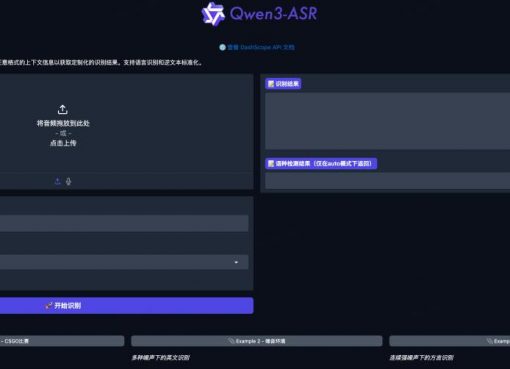Click the rocket icon on 开始识别
This screenshot has width=510, height=369.
(x=49, y=306)
